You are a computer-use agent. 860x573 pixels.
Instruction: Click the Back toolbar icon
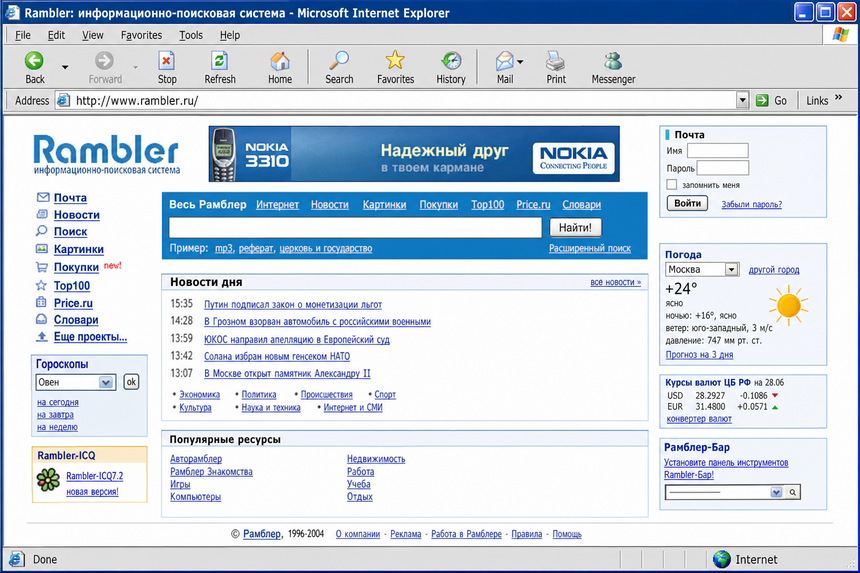coord(34,61)
